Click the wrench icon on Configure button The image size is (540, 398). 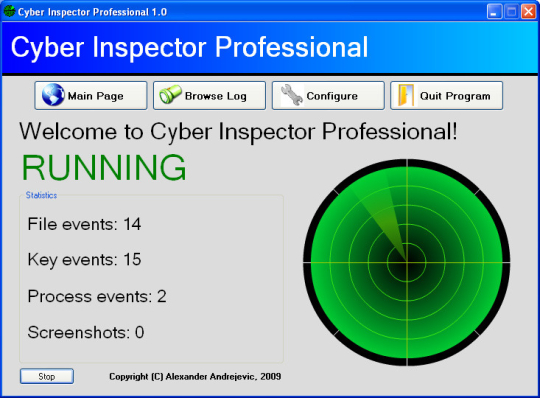click(x=292, y=95)
